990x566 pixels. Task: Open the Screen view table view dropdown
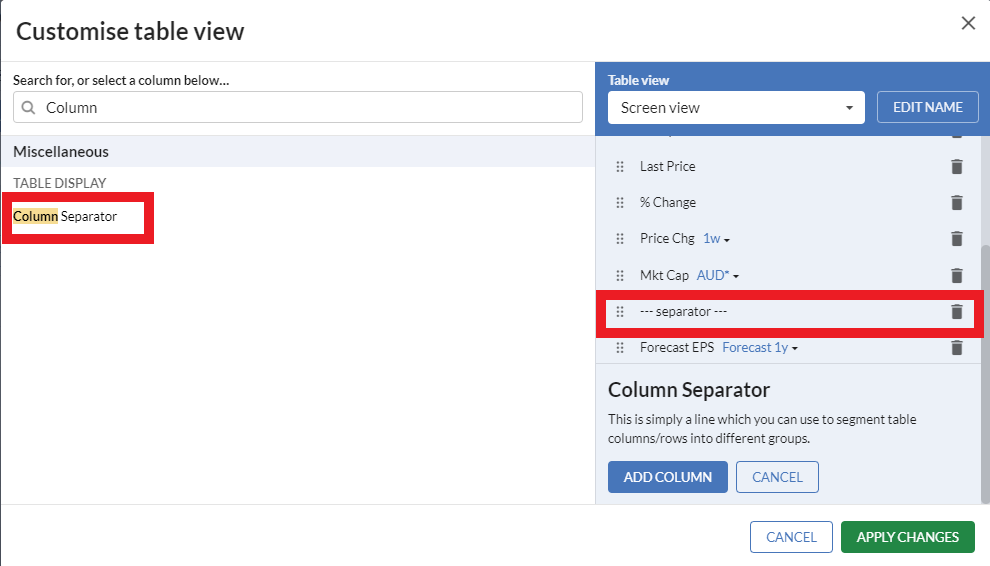tap(736, 107)
